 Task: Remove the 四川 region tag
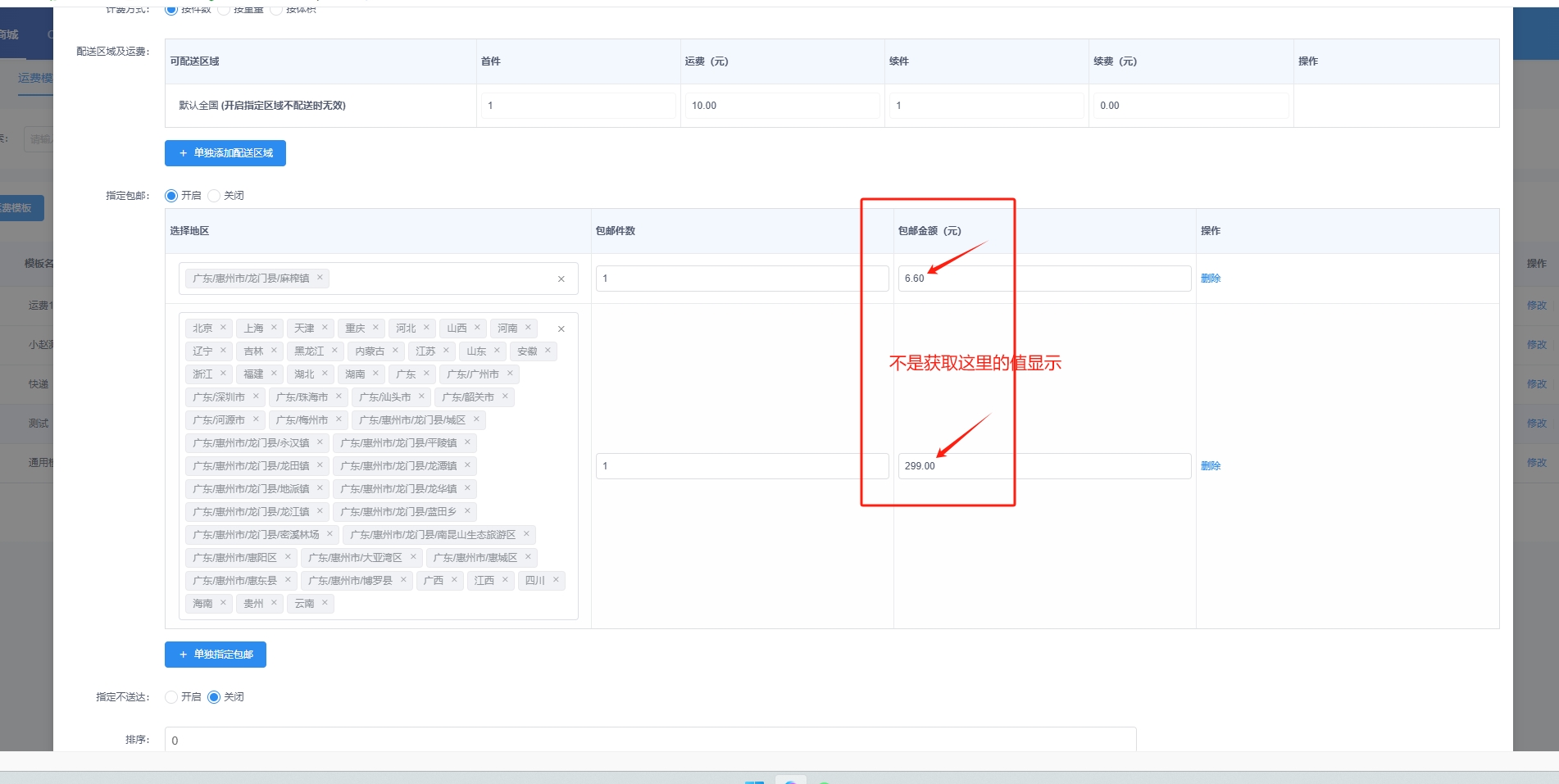coord(556,580)
